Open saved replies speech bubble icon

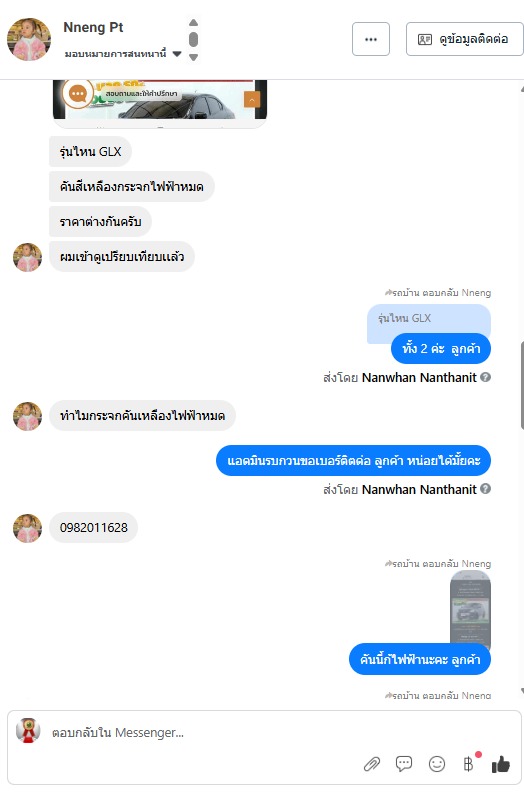tap(404, 764)
